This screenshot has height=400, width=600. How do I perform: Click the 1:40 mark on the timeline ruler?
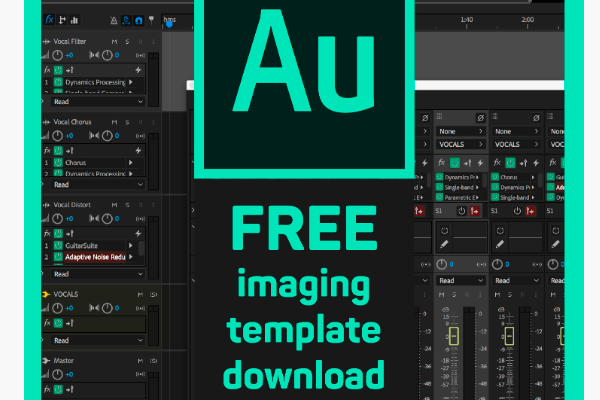466,20
